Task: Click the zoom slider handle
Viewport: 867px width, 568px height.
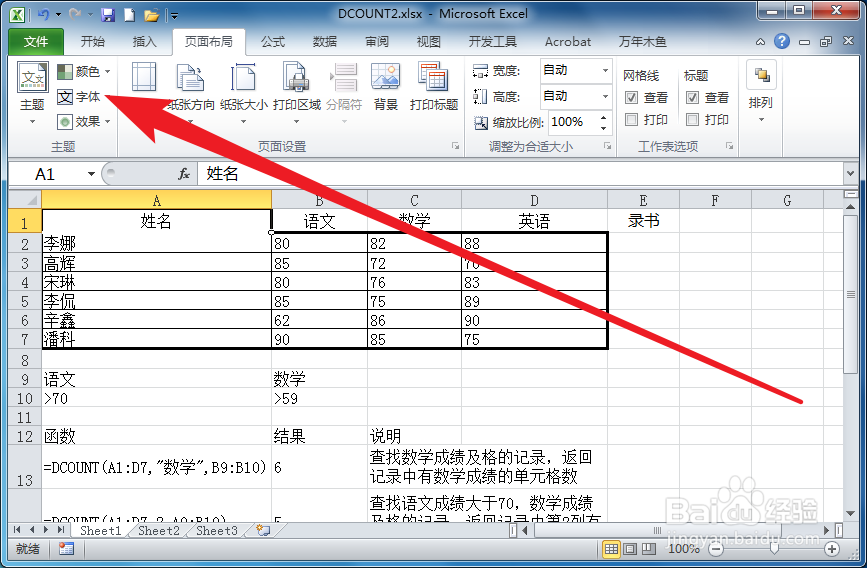Action: 774,548
